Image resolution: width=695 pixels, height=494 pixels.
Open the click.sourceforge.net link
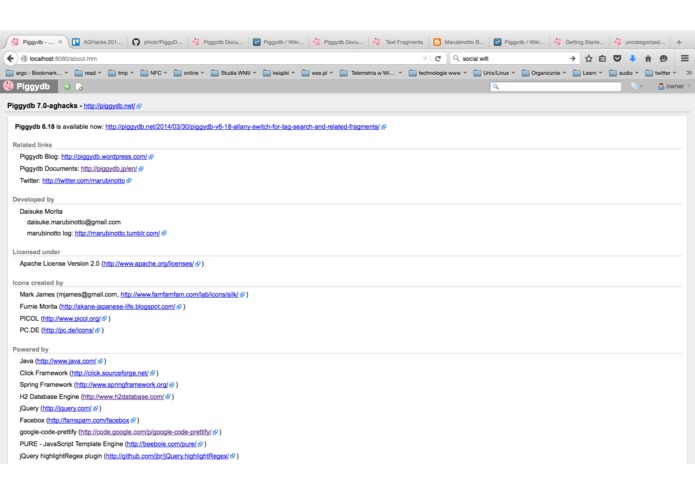(110, 373)
